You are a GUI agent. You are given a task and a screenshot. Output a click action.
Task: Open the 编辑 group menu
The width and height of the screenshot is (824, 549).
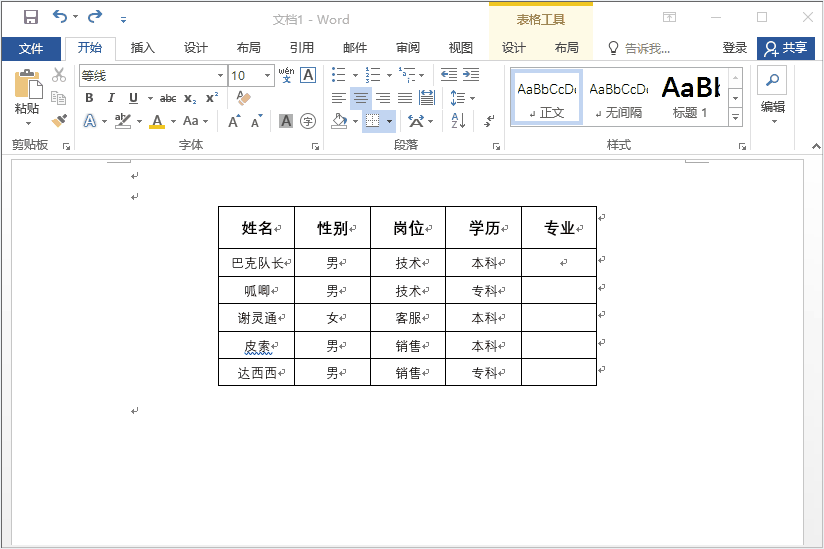coord(772,113)
